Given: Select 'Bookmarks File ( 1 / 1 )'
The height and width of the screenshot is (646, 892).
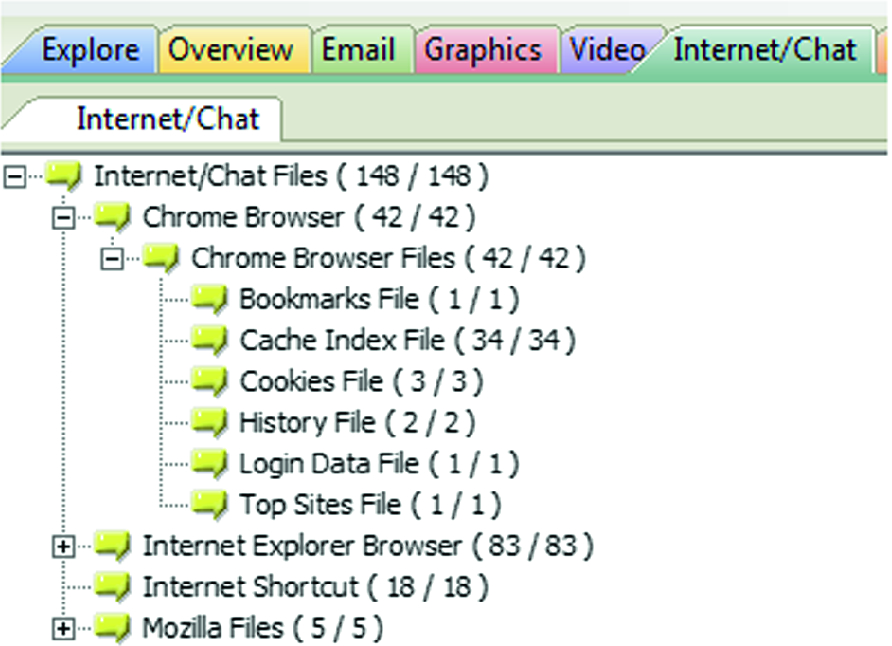Looking at the screenshot, I should point(379,300).
